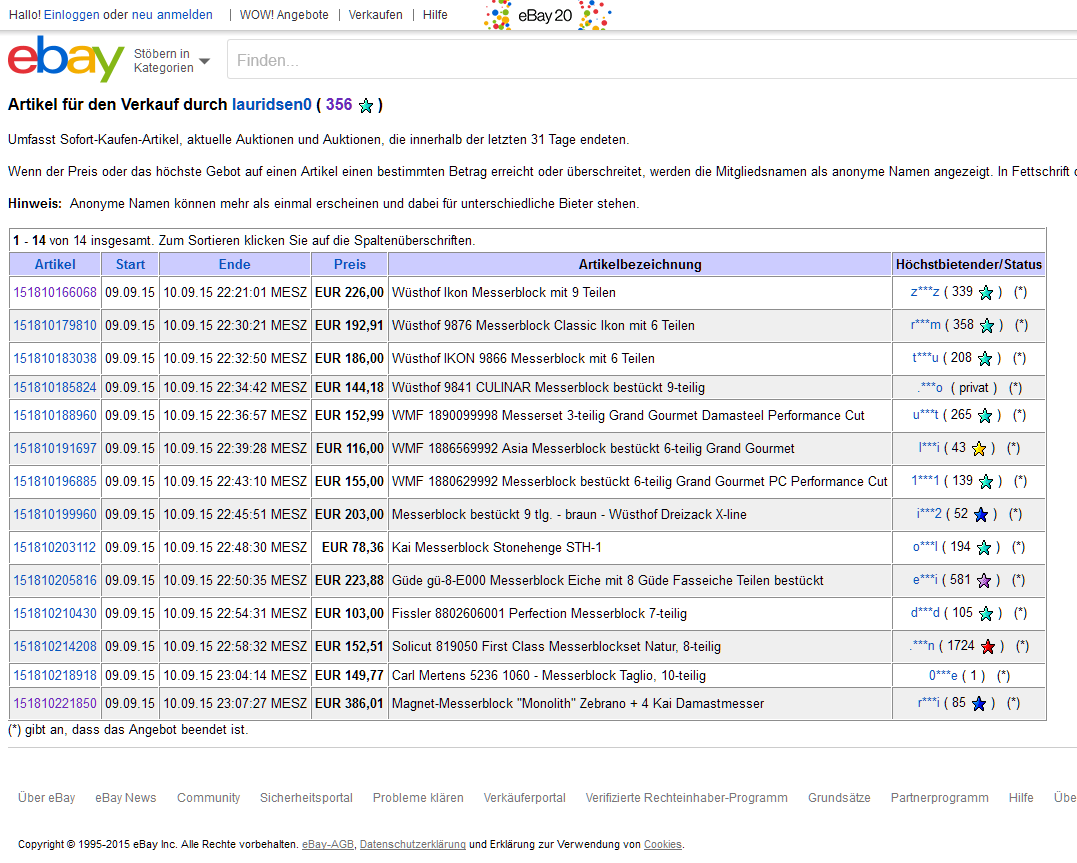Open Cookies link in the copyright line
The image size is (1077, 863).
(663, 844)
